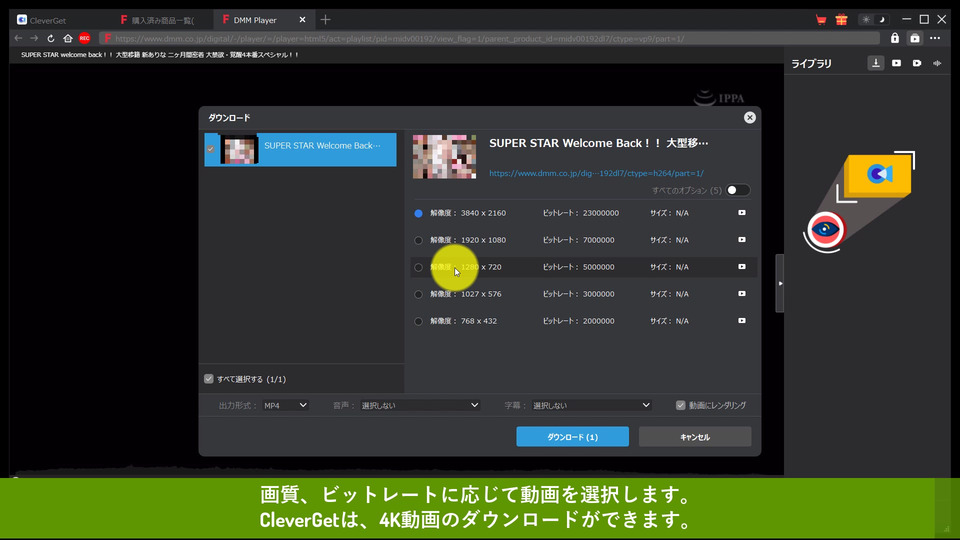The height and width of the screenshot is (540, 960).
Task: Click the lock icon beside the address bar
Action: (894, 39)
